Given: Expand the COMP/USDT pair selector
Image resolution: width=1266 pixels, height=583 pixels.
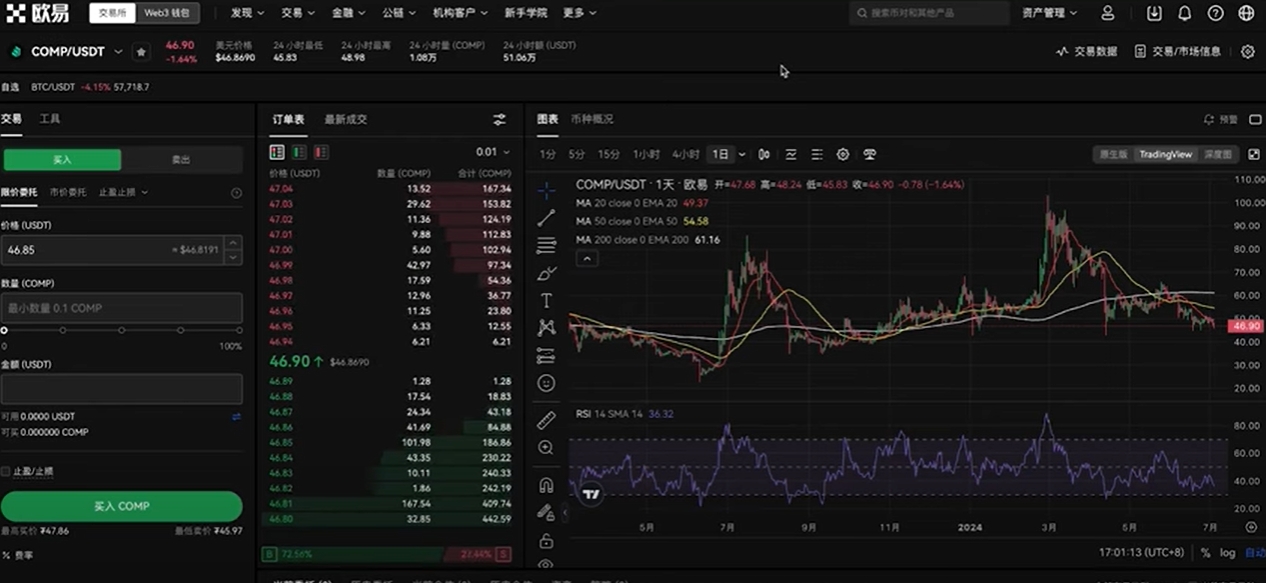Looking at the screenshot, I should point(118,51).
